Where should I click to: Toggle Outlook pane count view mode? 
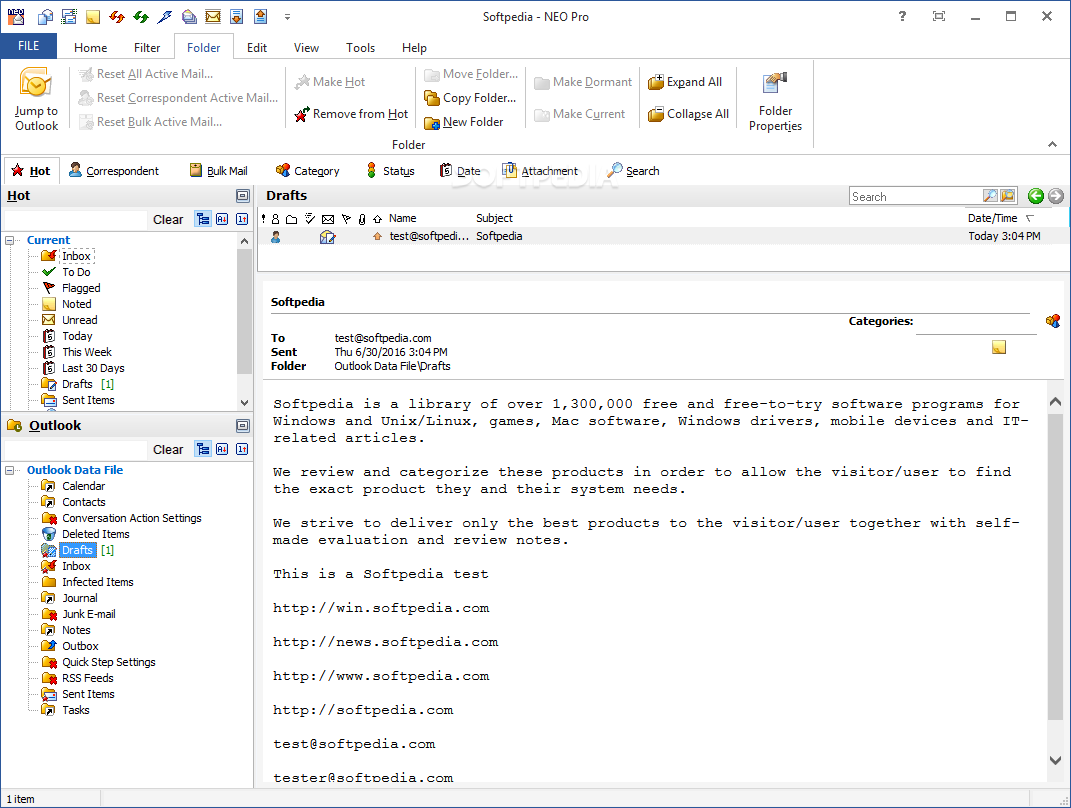point(242,449)
